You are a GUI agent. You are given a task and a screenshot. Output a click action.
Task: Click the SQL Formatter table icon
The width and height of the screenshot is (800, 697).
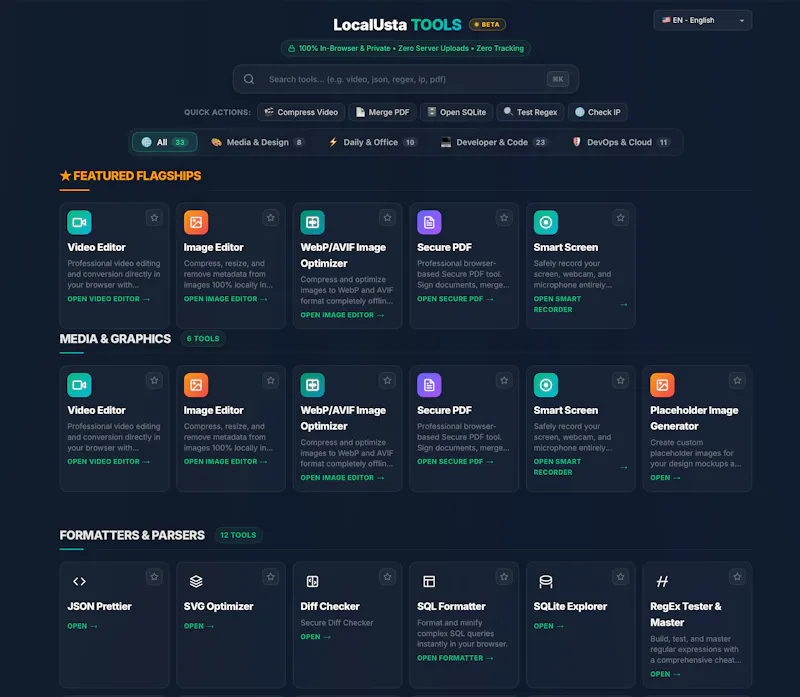click(429, 581)
